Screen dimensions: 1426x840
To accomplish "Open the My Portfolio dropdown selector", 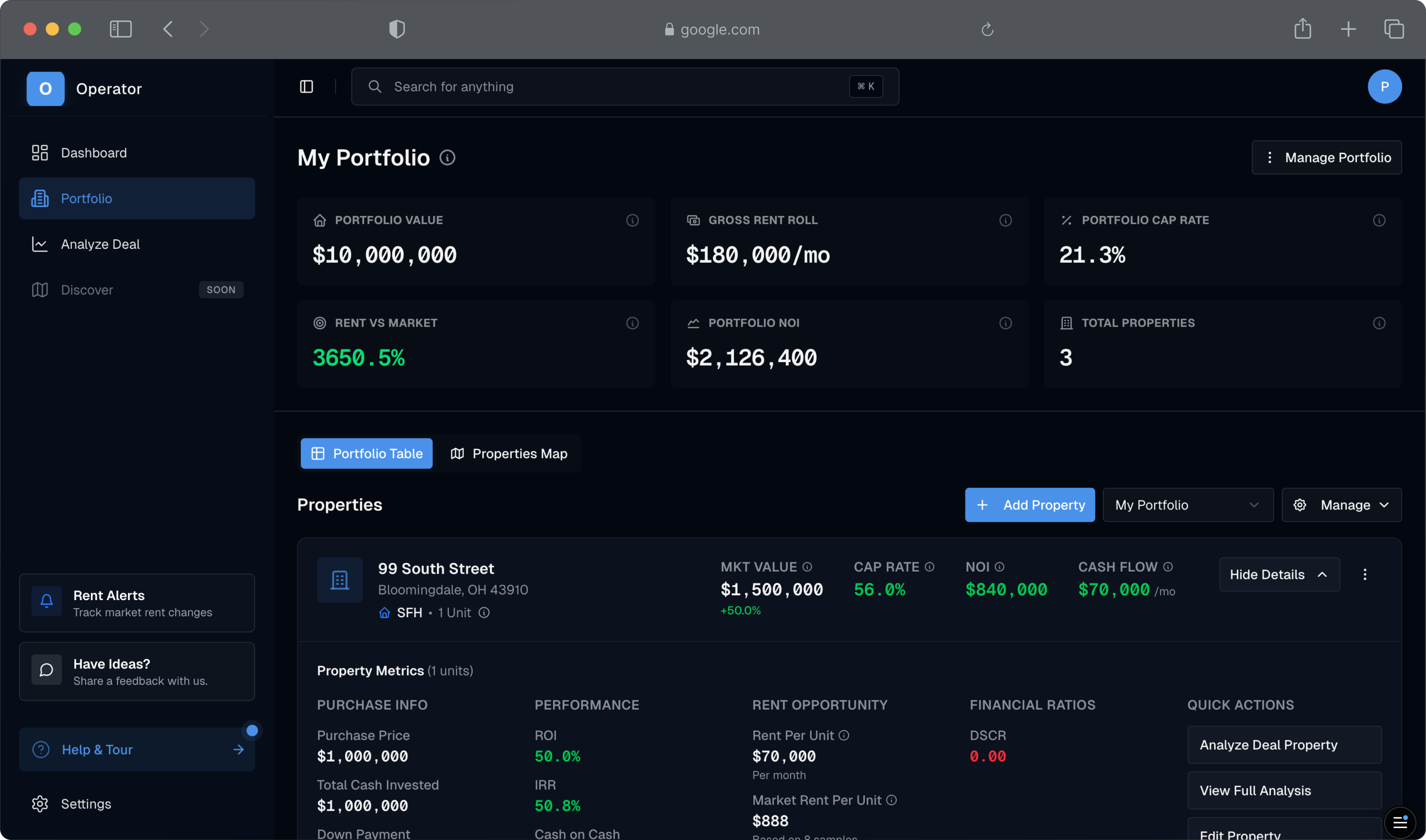I will pyautogui.click(x=1187, y=505).
